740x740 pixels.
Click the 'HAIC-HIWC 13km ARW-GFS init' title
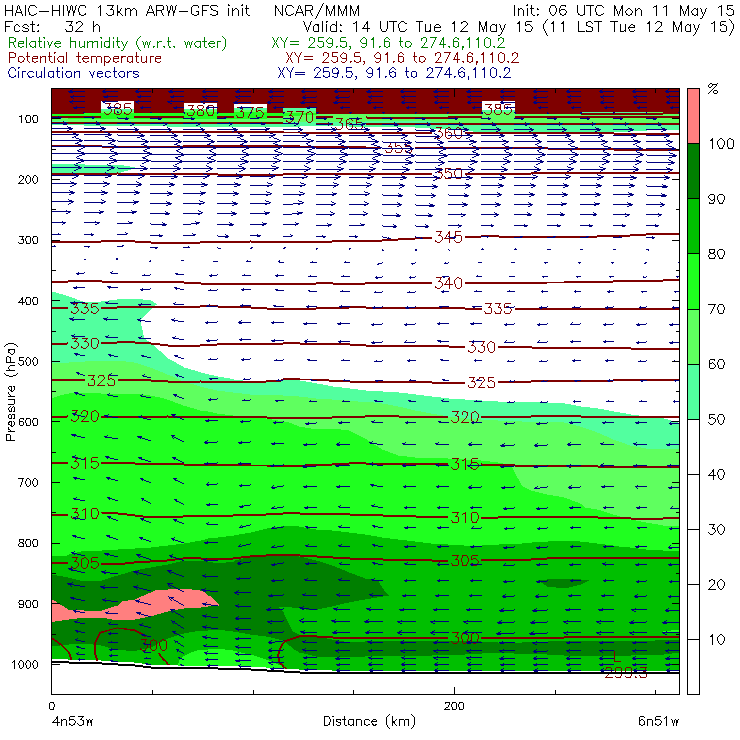tap(127, 11)
